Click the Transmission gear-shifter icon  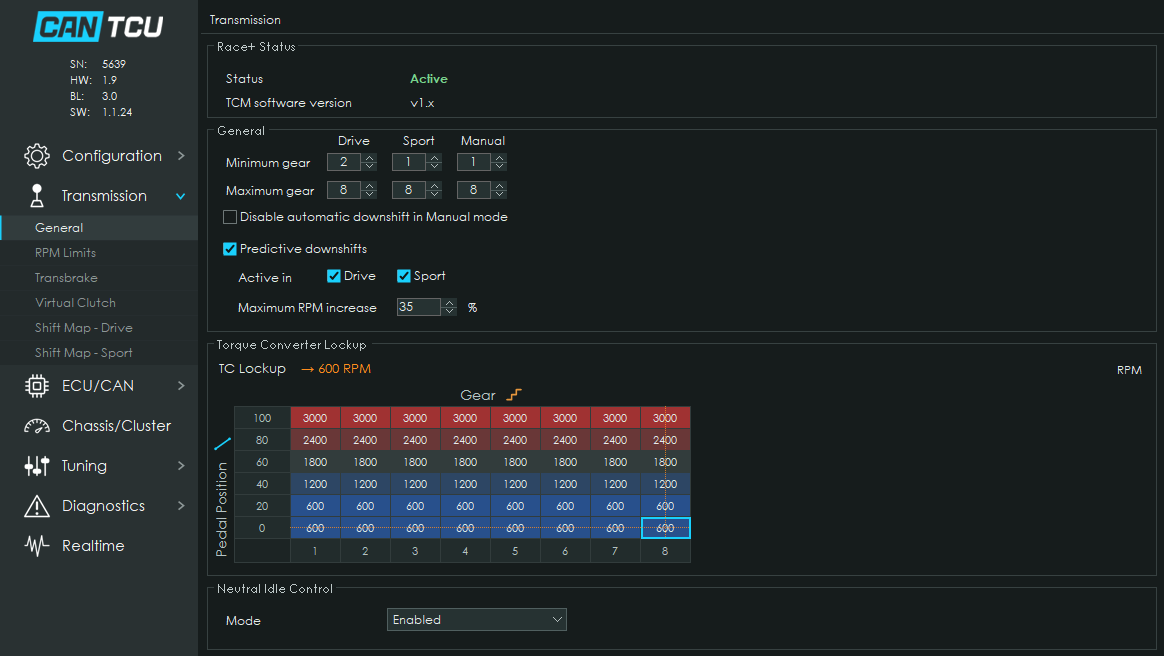pyautogui.click(x=36, y=196)
